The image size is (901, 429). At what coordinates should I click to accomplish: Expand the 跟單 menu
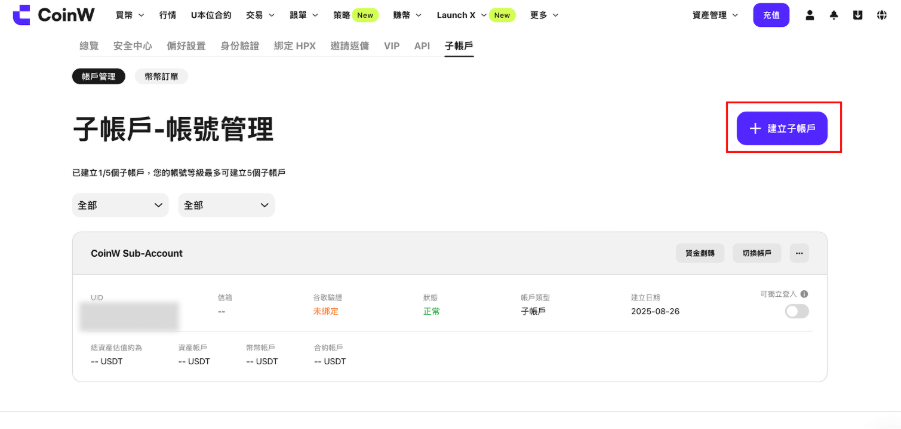tap(303, 16)
